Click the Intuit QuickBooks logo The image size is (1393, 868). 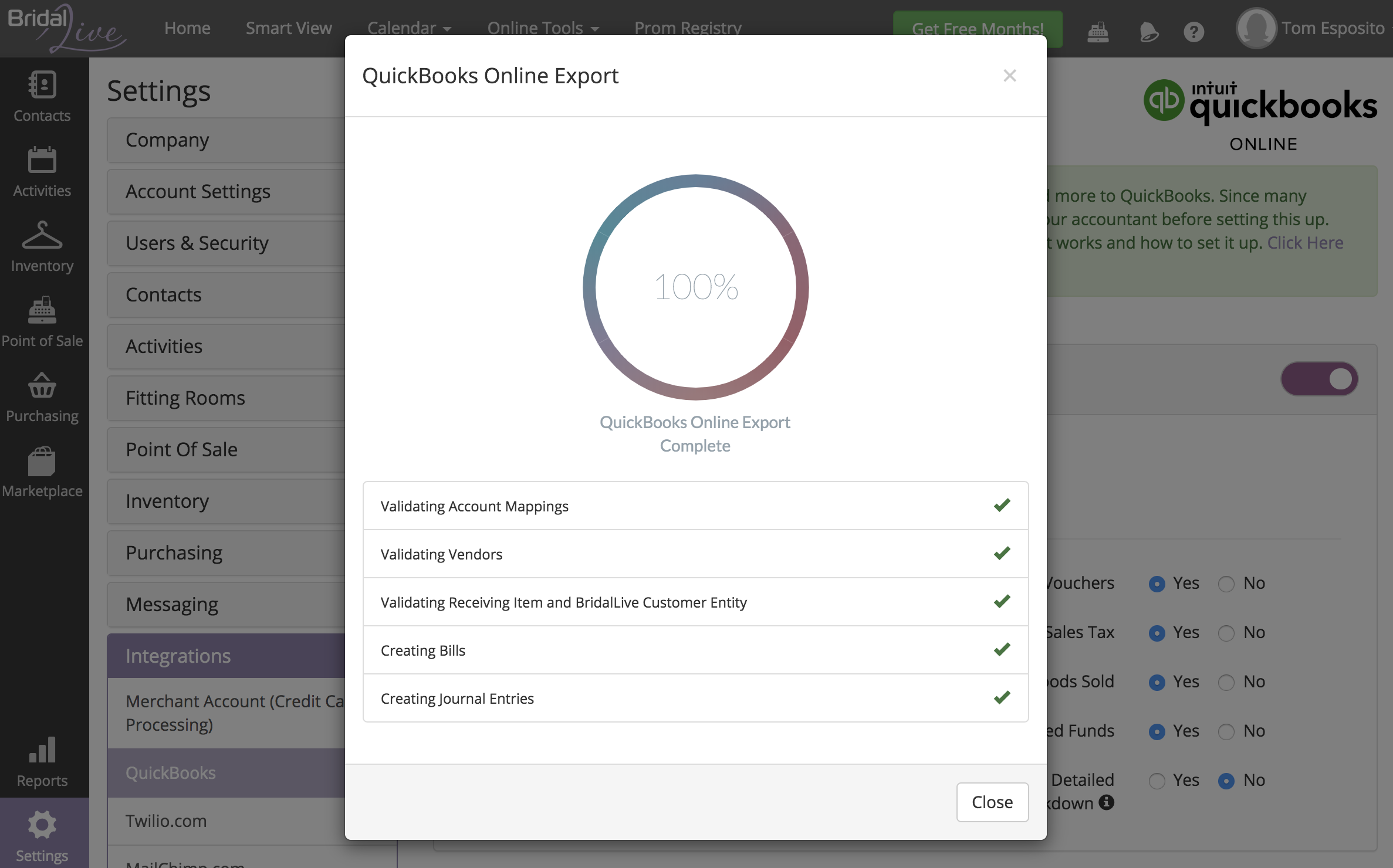[x=1261, y=116]
